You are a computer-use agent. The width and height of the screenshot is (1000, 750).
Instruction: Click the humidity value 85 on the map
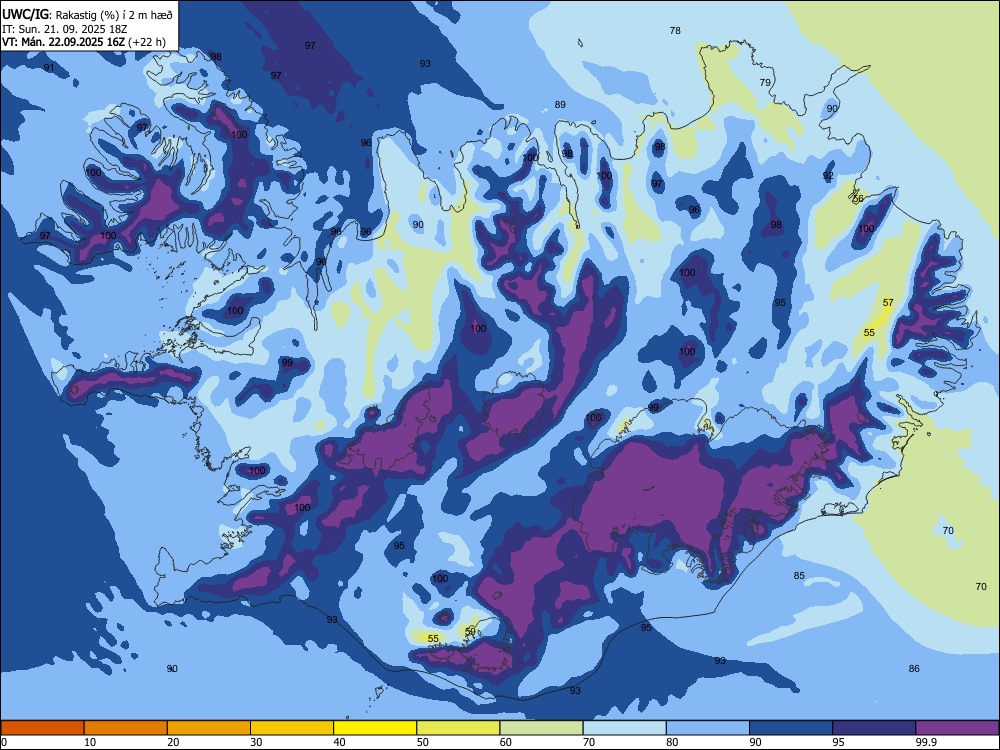coord(799,575)
